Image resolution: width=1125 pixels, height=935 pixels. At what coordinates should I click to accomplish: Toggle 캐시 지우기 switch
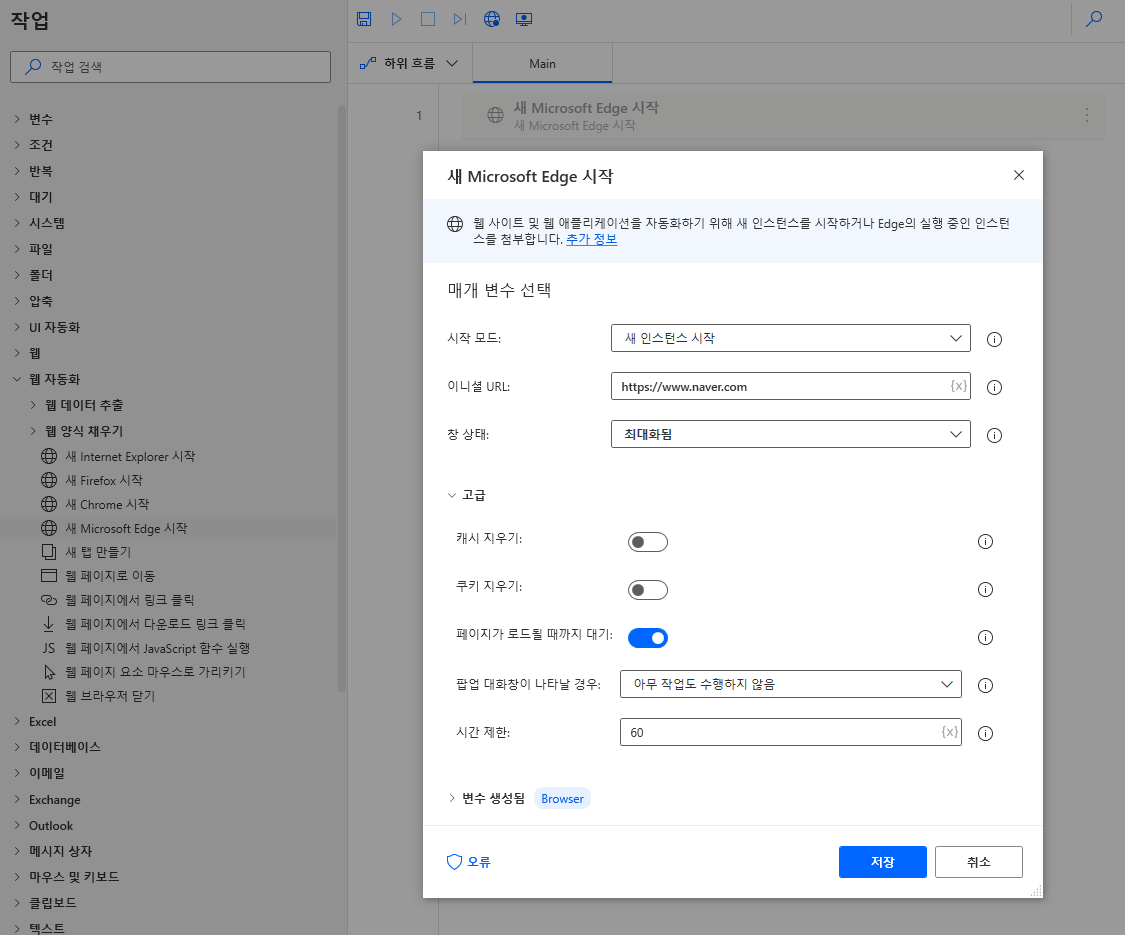pos(647,542)
